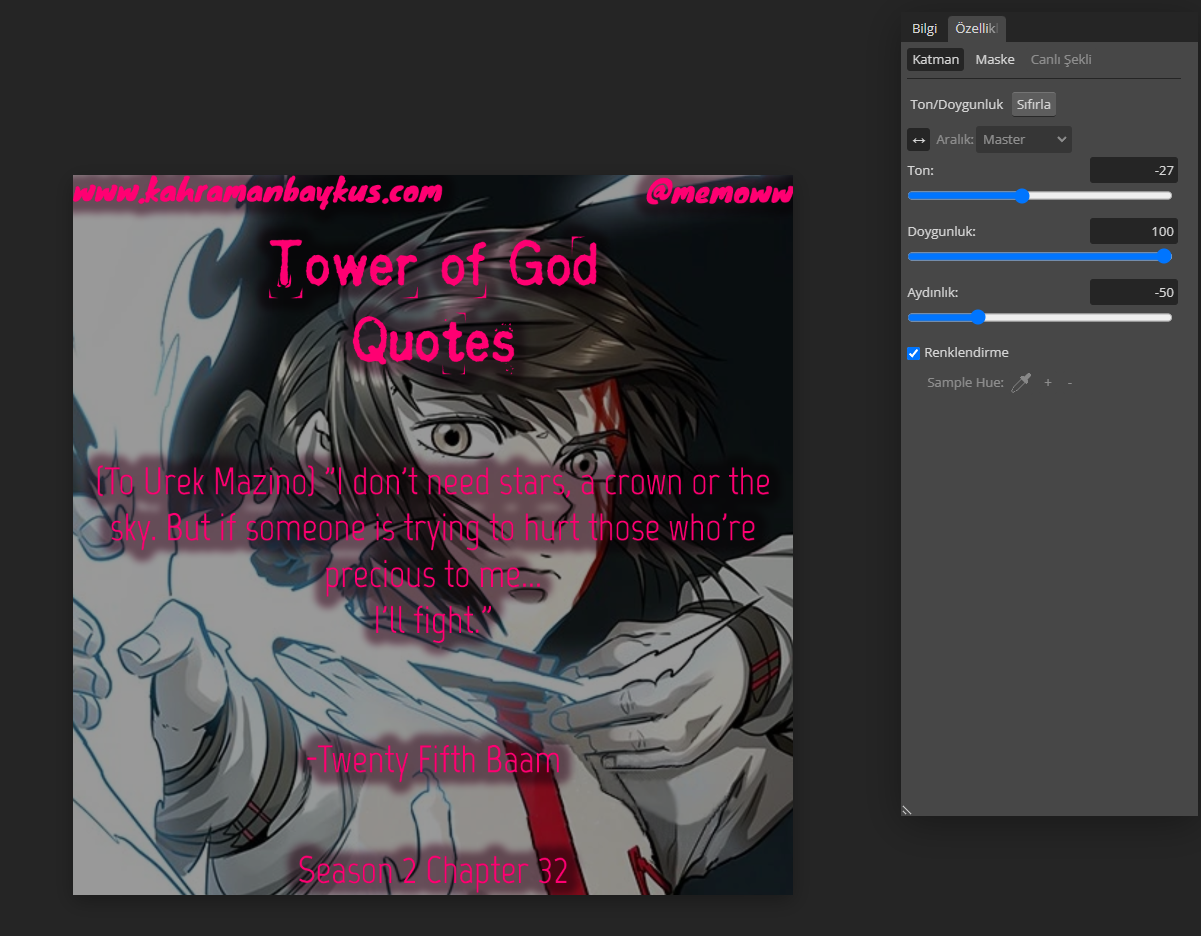Select the Özellikler tab
1201x936 pixels.
(976, 28)
